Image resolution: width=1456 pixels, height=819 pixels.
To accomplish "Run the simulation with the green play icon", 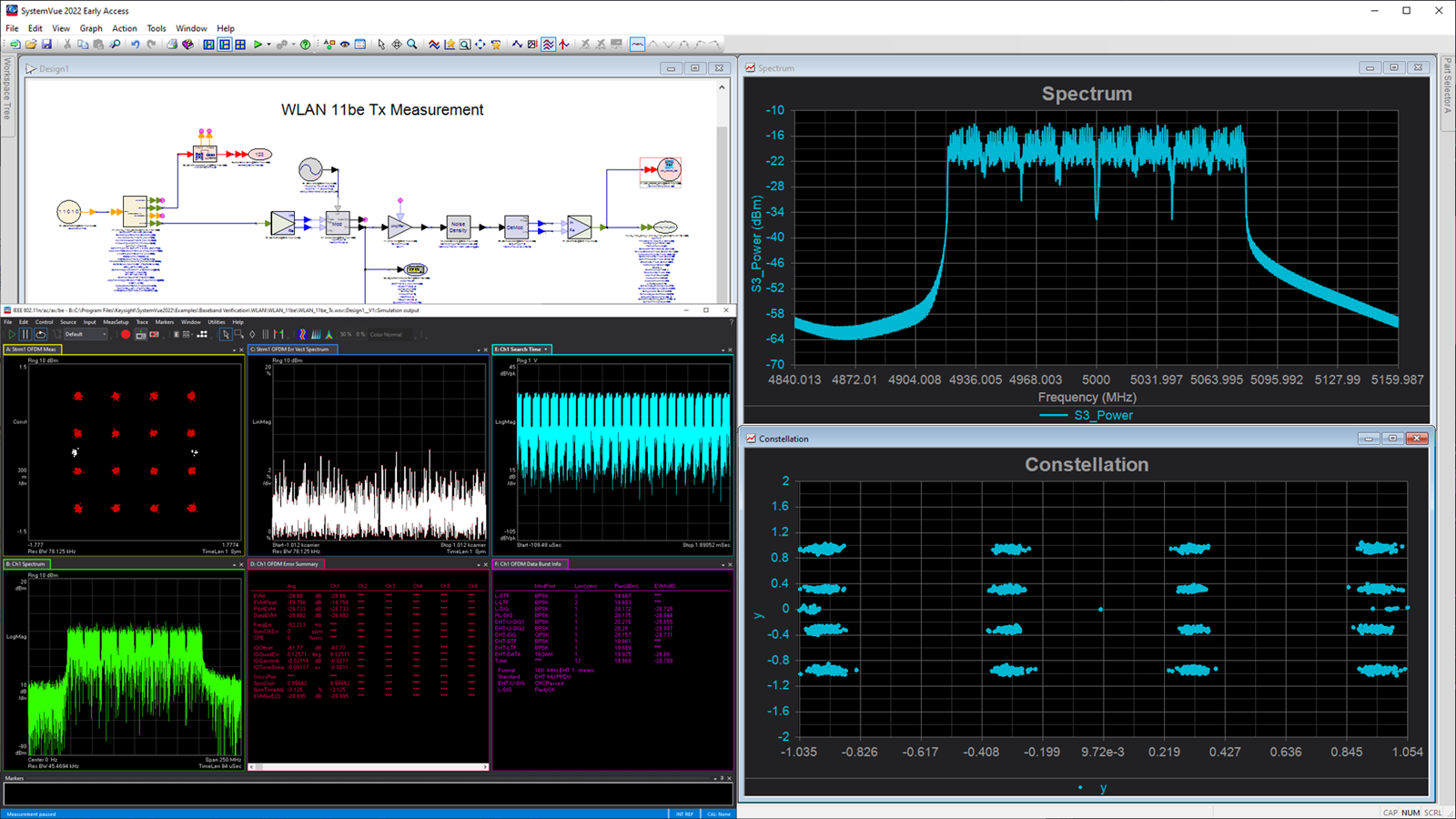I will tap(258, 43).
